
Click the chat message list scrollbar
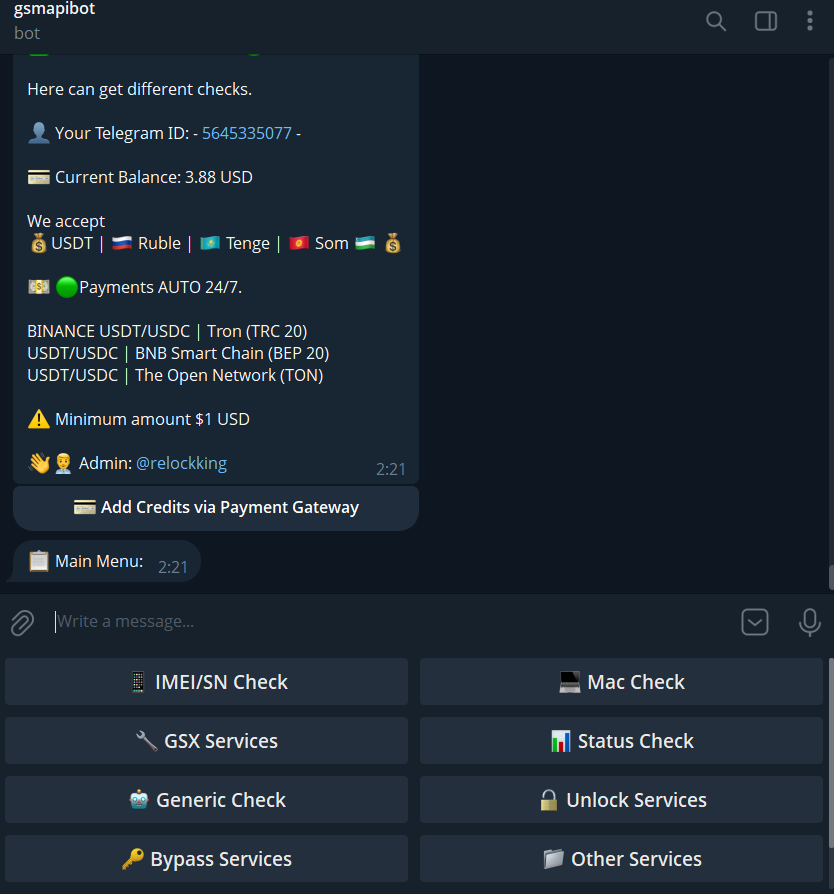pyautogui.click(x=830, y=577)
